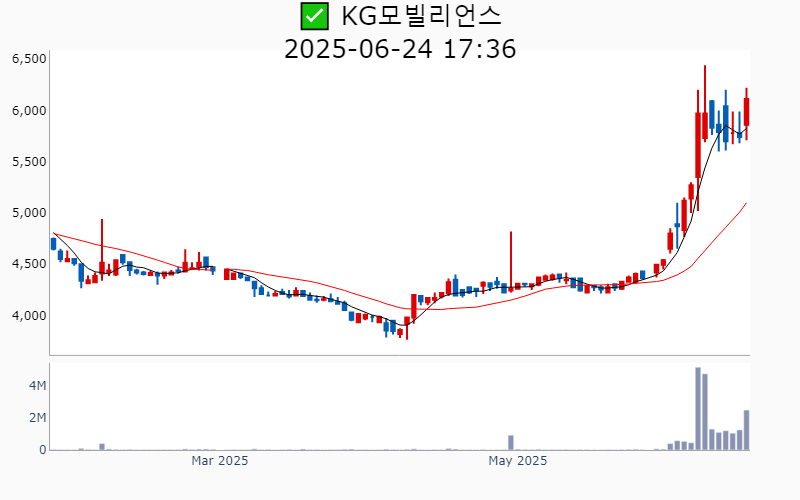Click the 2M volume axis label

(x=37, y=418)
